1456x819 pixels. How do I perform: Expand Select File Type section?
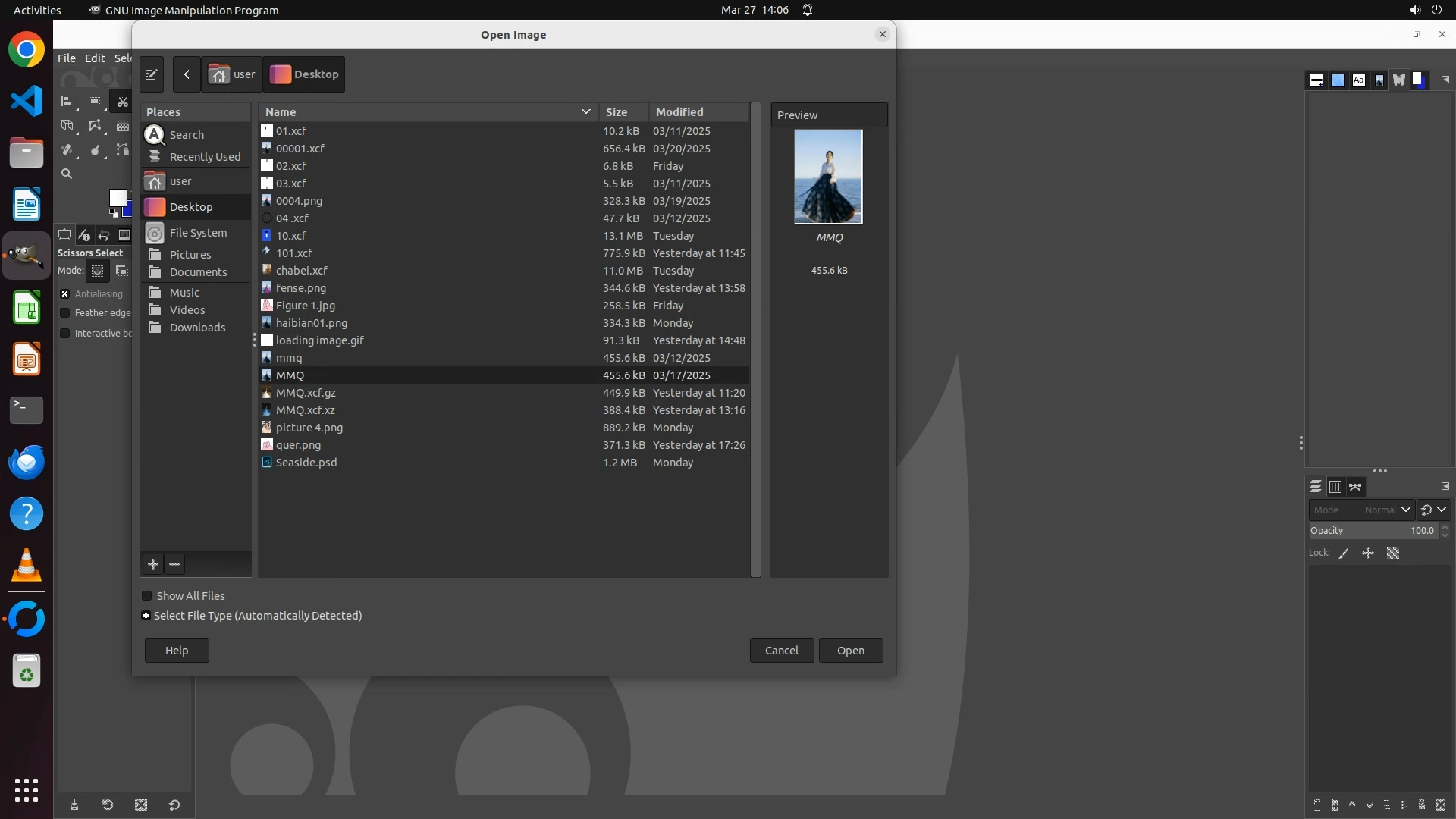pyautogui.click(x=146, y=616)
